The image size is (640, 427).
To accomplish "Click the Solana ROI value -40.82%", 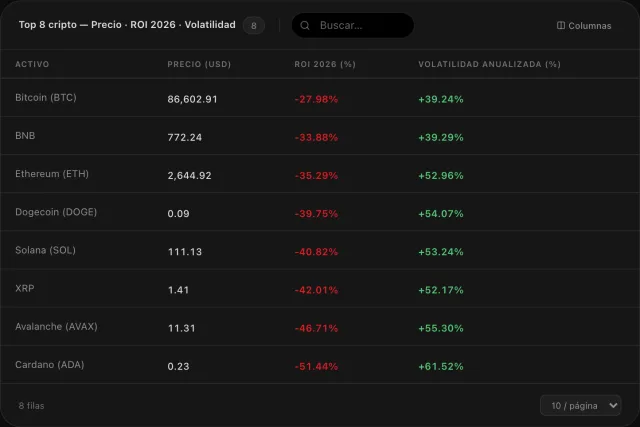I will tap(316, 252).
